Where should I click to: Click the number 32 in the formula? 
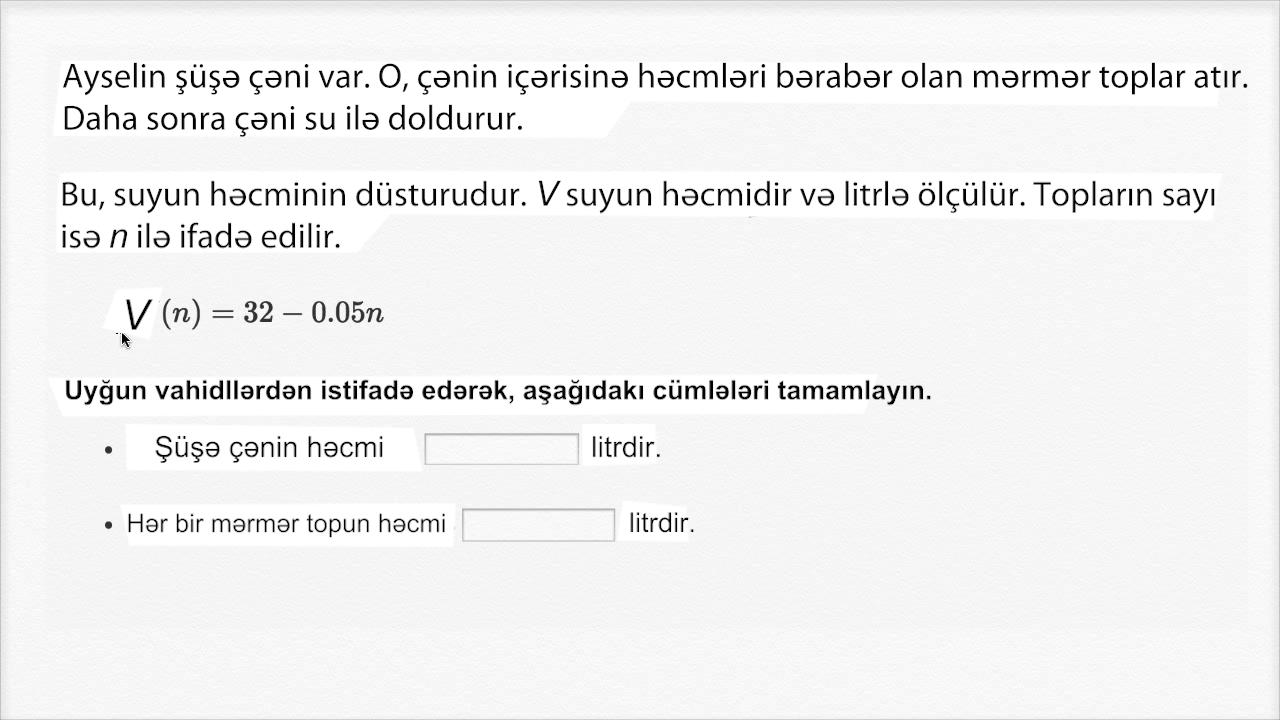pyautogui.click(x=257, y=313)
